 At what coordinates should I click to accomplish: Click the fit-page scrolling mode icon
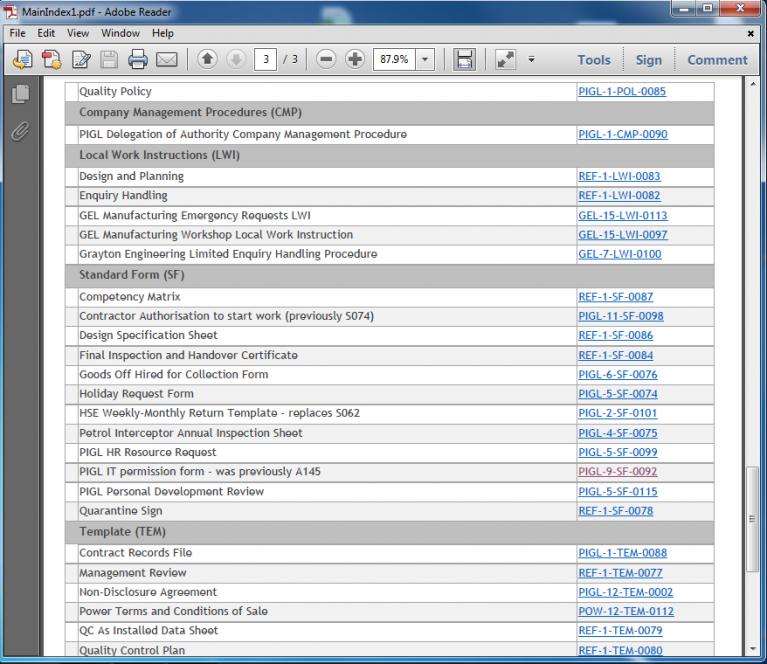[464, 60]
